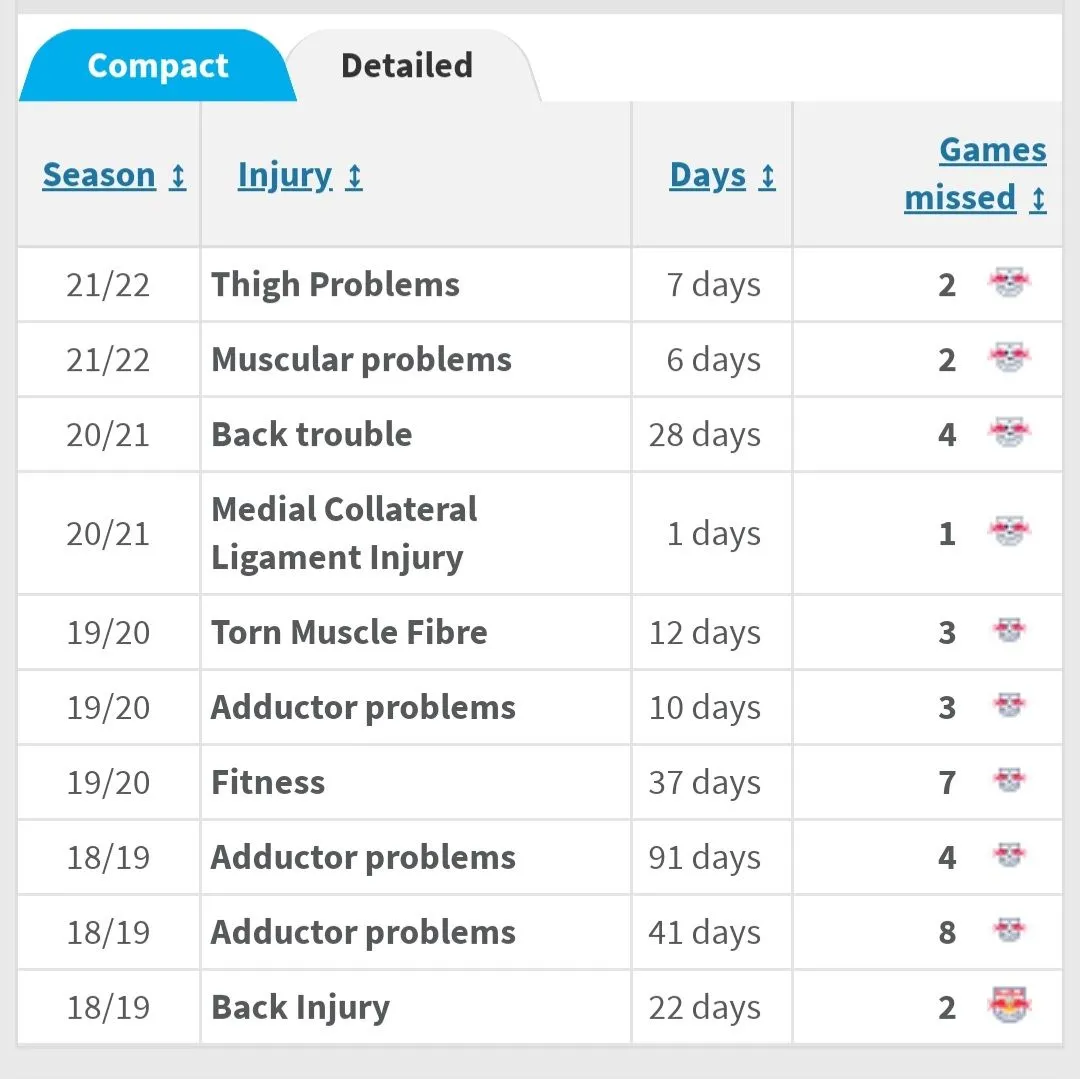The height and width of the screenshot is (1079, 1080).
Task: Open the Detailed tab
Action: (x=406, y=66)
